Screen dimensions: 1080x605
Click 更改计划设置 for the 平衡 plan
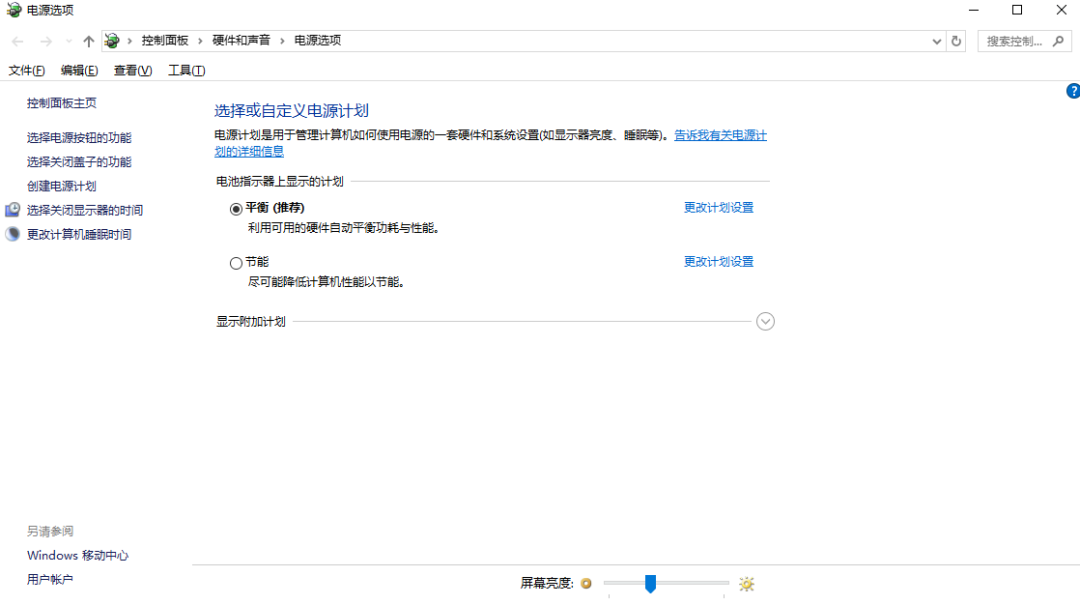(719, 207)
